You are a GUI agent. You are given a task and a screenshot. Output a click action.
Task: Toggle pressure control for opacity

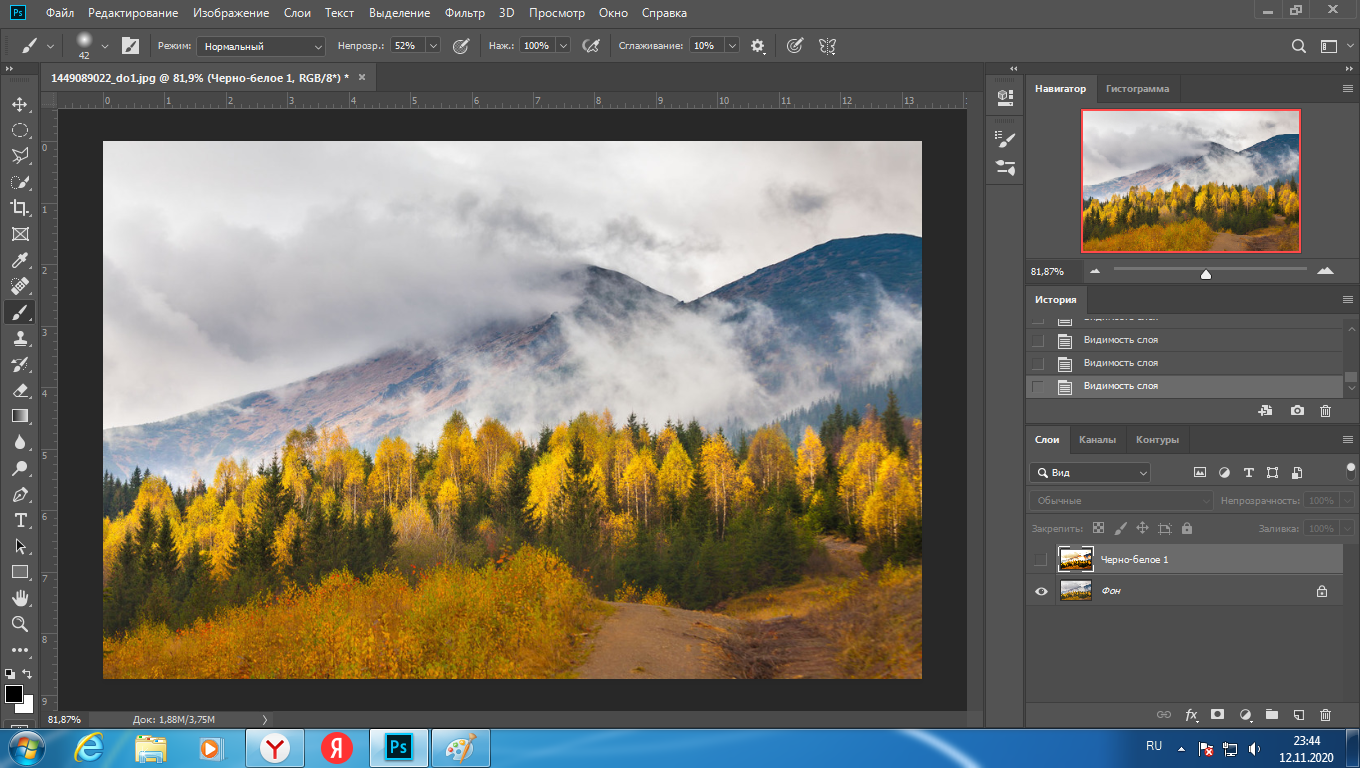tap(461, 46)
